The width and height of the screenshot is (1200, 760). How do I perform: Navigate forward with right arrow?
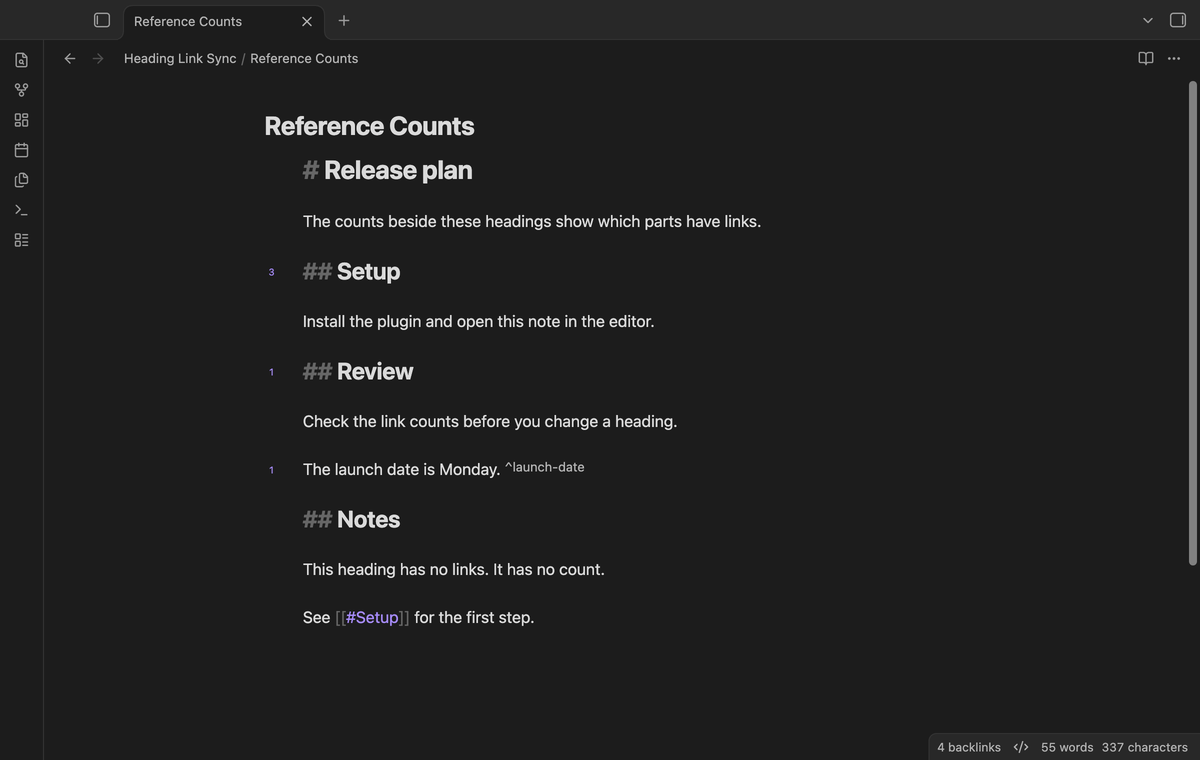(98, 58)
